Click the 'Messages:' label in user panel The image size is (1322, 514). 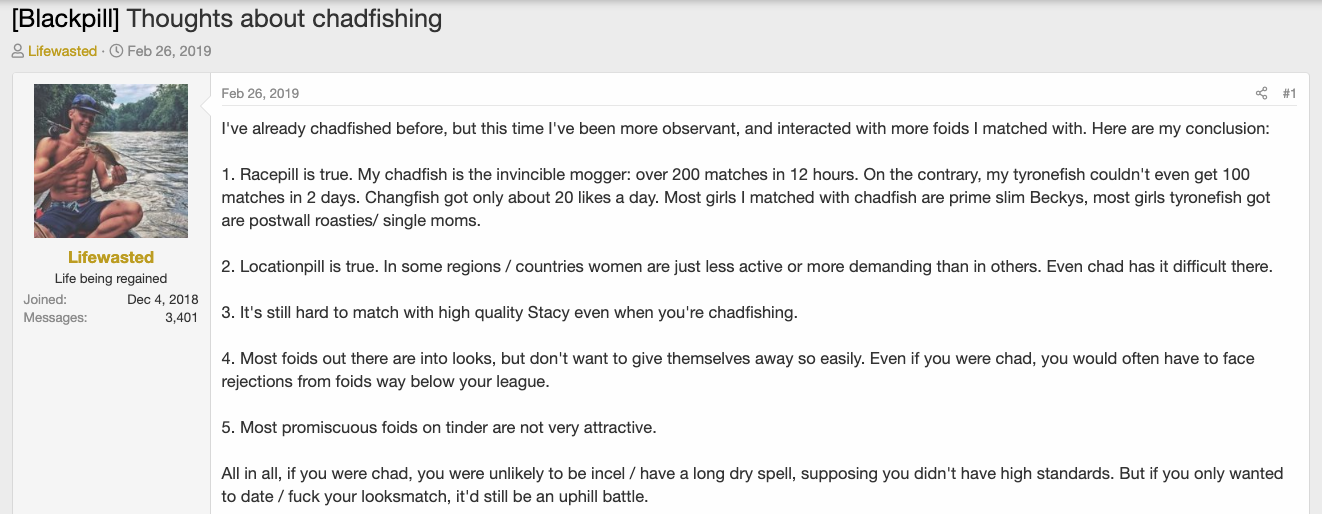55,318
